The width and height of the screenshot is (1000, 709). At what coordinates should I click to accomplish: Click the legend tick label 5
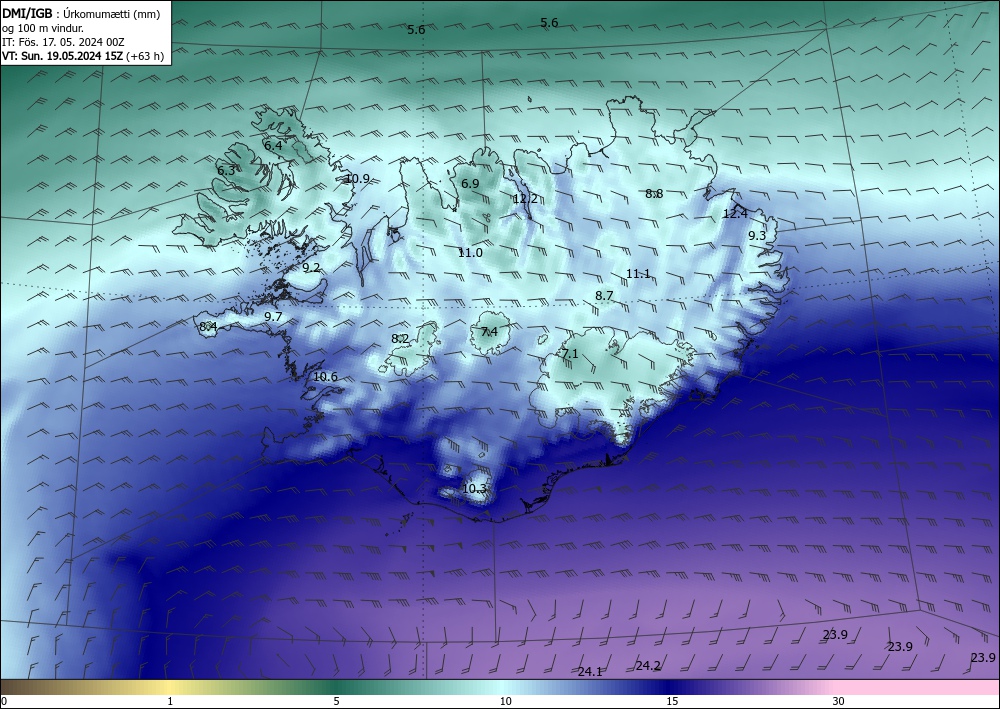click(336, 701)
